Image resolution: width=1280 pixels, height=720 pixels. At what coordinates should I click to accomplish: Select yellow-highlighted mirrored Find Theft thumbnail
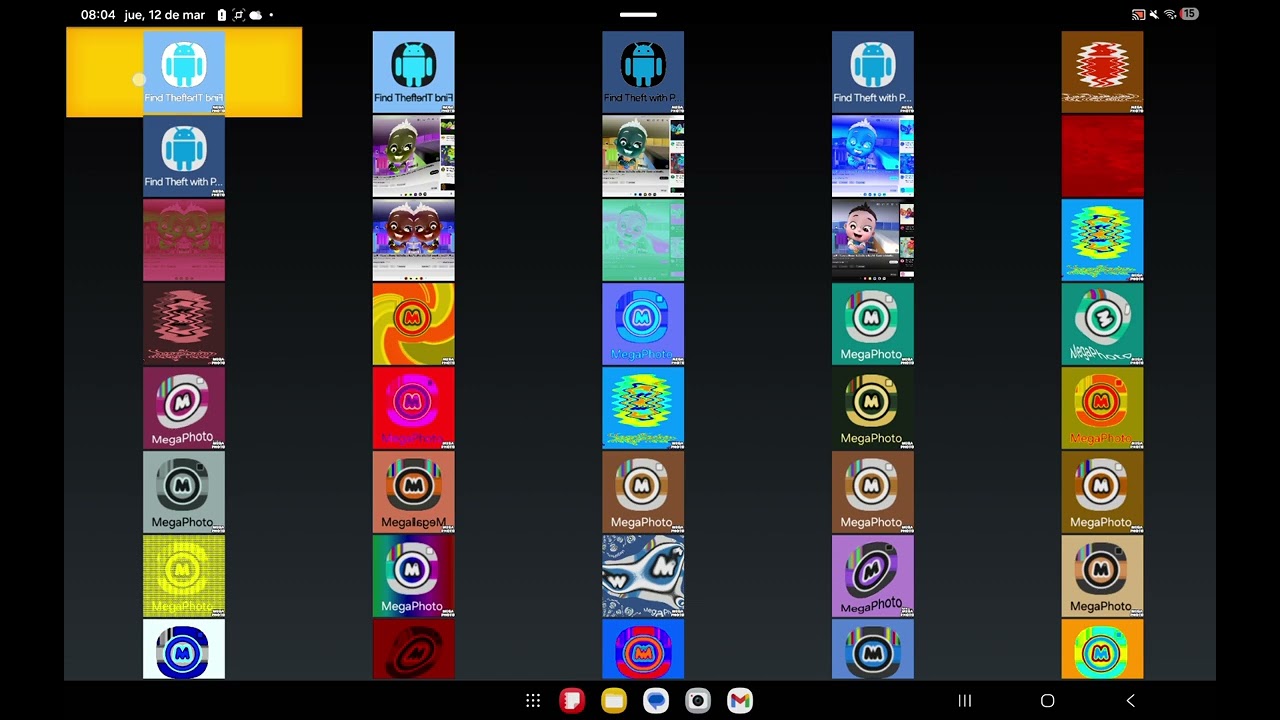pos(184,72)
